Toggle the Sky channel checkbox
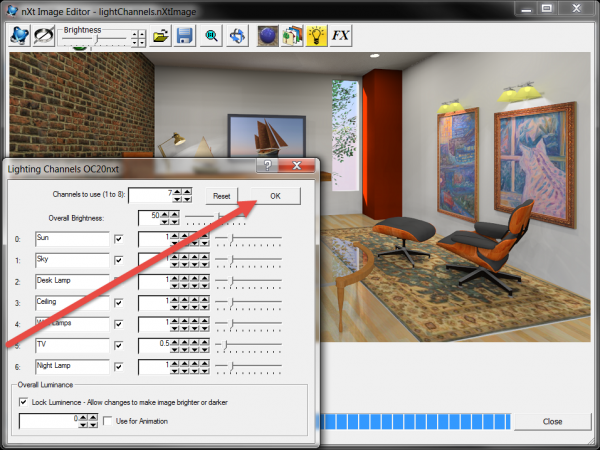This screenshot has height=450, width=600. 119,261
